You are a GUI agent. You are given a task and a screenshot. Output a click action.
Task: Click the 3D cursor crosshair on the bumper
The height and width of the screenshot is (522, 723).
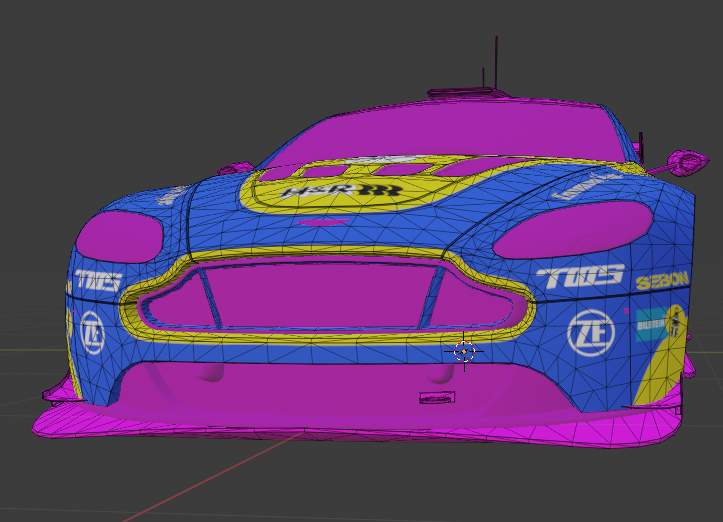[x=464, y=351]
